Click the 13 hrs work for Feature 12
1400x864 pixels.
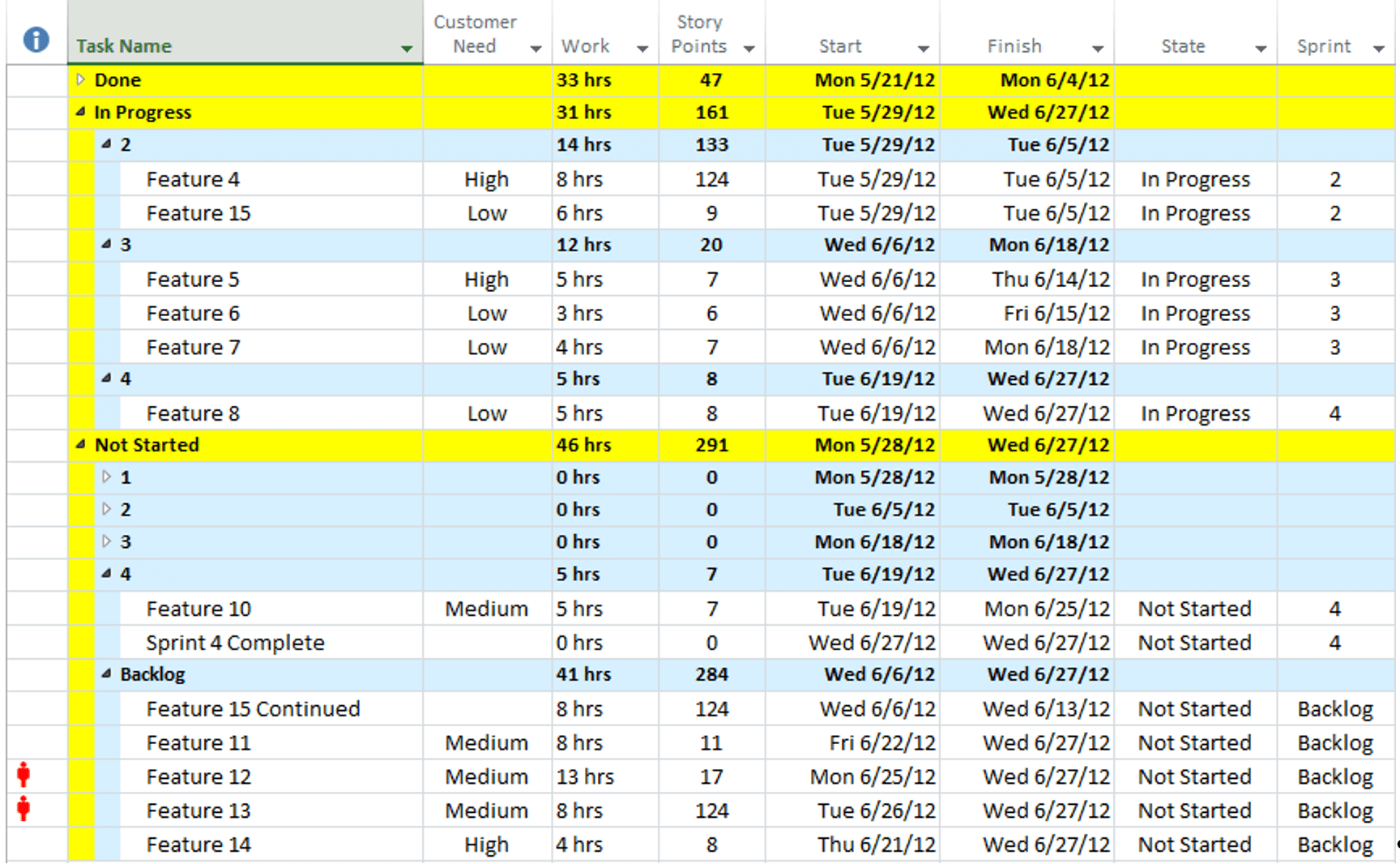[585, 777]
